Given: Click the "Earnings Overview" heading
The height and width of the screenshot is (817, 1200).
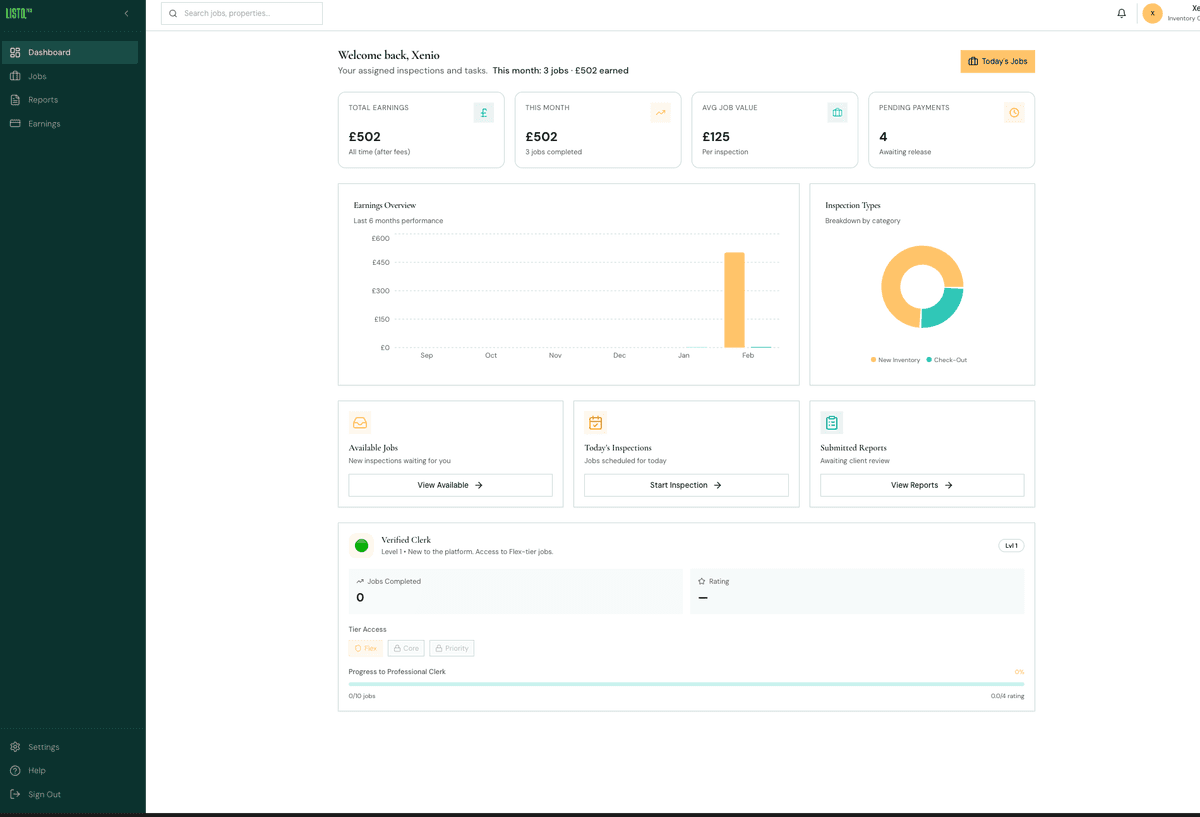Looking at the screenshot, I should coord(385,205).
